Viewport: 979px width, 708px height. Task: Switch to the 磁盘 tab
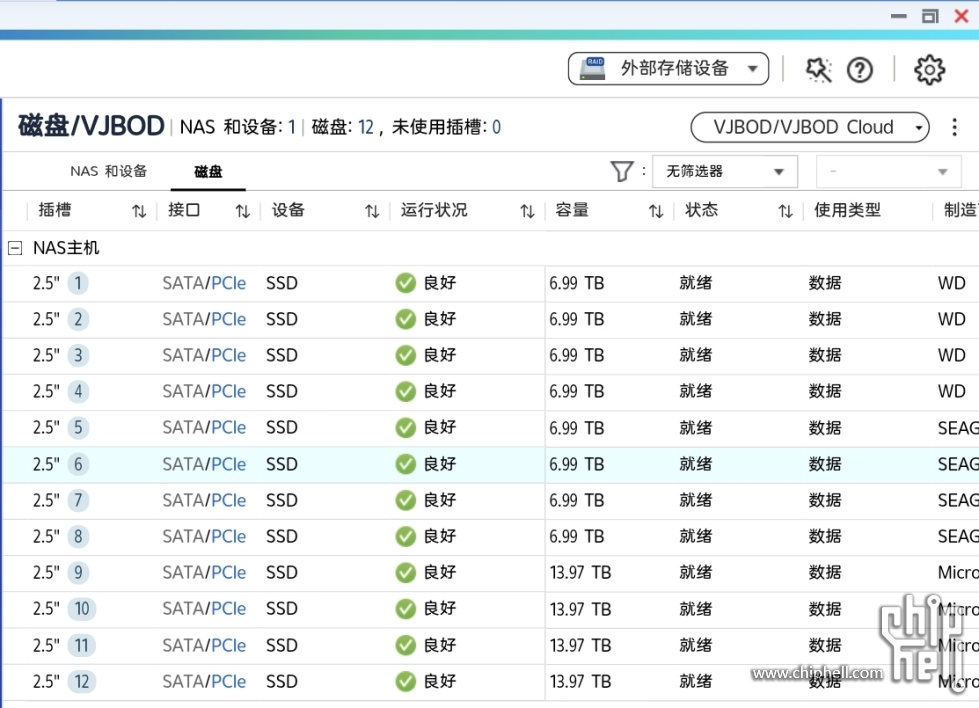(x=208, y=172)
